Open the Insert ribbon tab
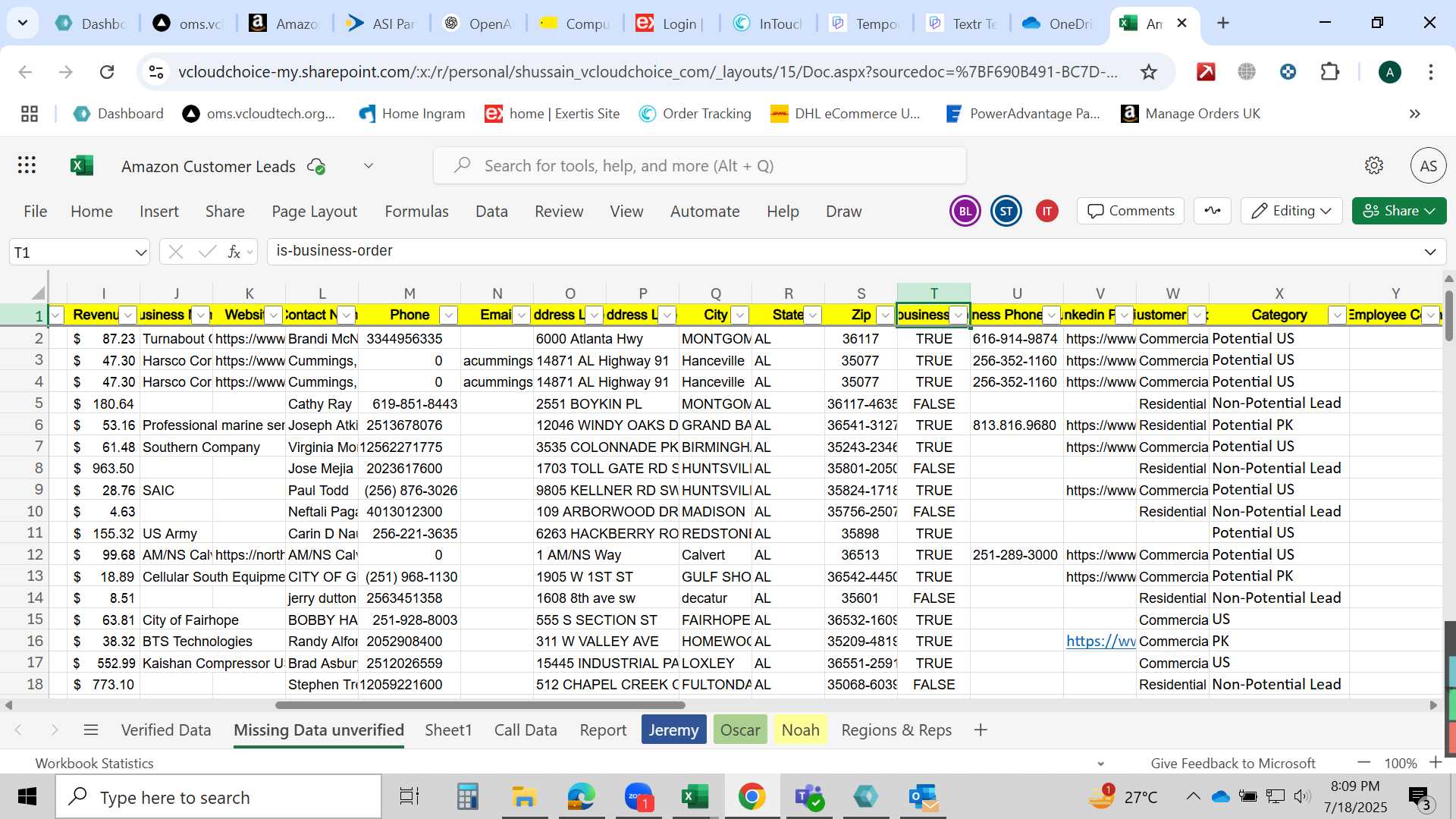This screenshot has width=1456, height=819. pos(159,212)
